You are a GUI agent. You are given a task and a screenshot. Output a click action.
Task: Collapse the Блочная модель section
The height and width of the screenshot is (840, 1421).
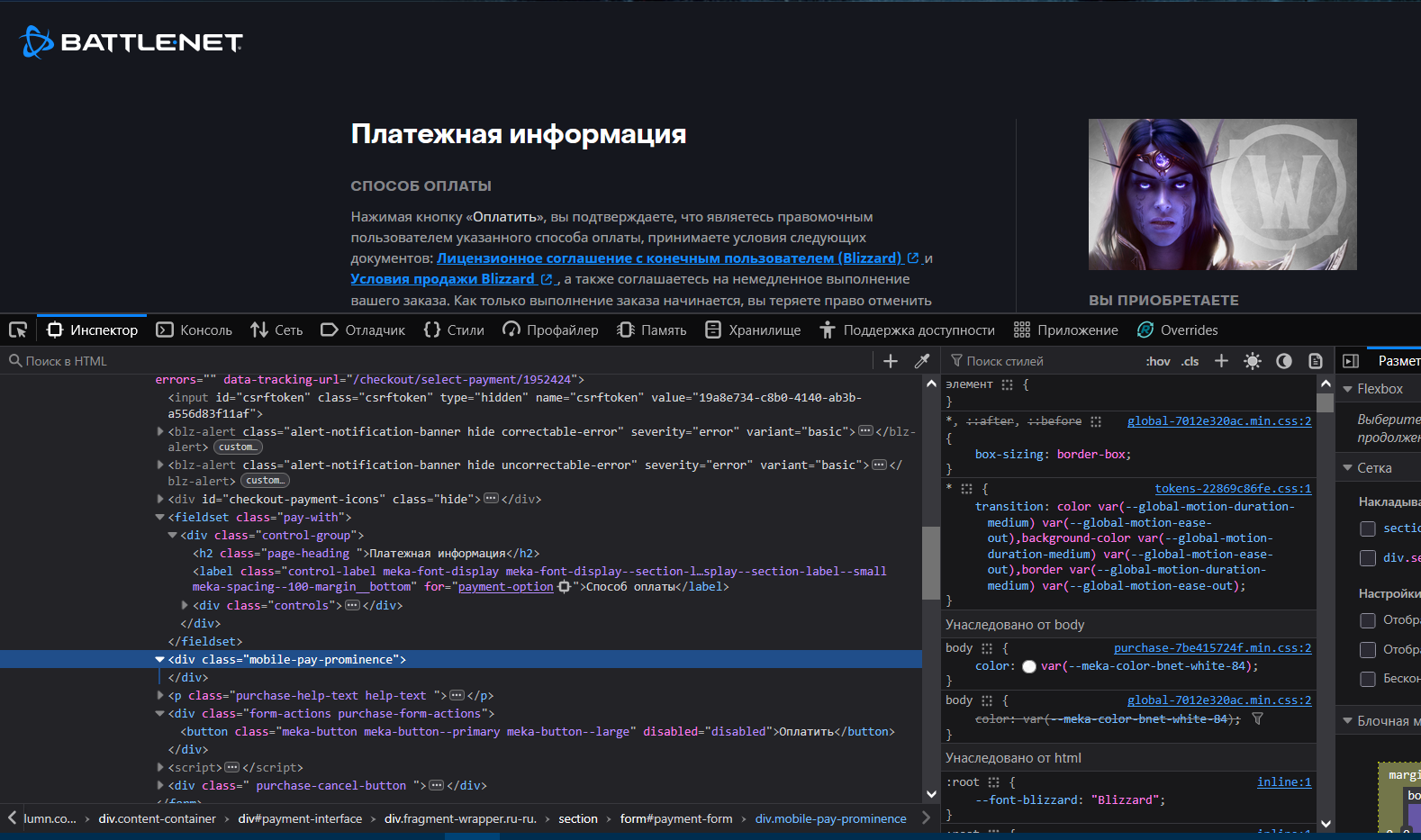pyautogui.click(x=1348, y=721)
